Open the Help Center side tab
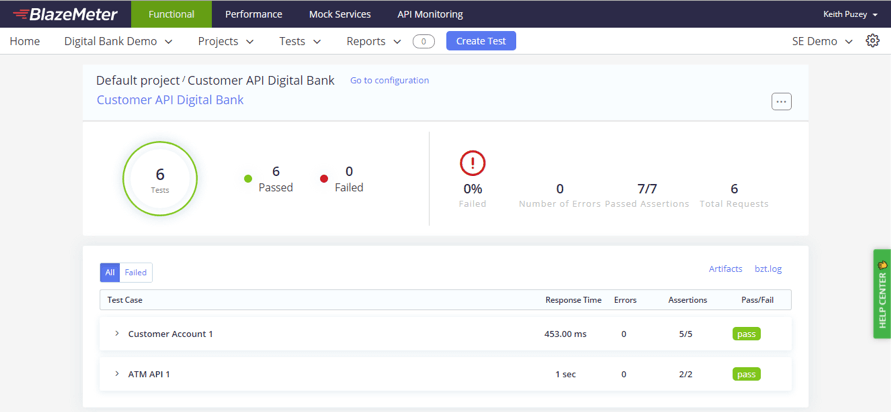 coord(882,294)
